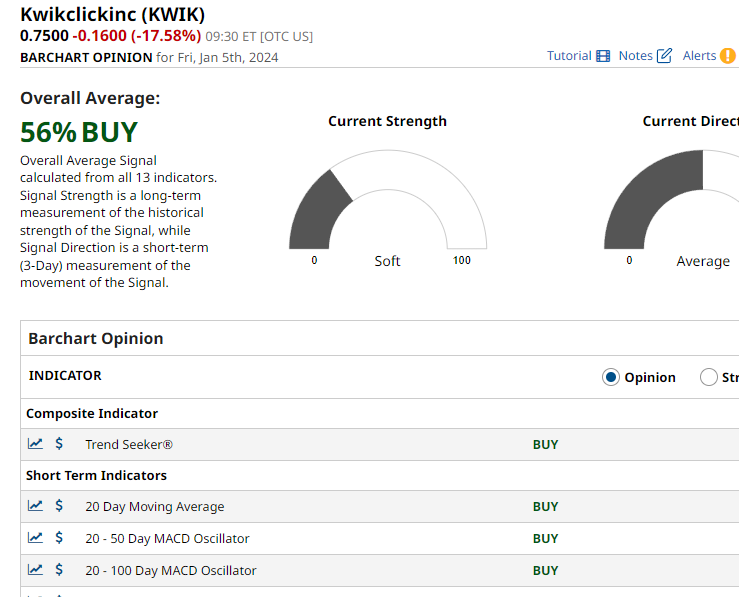Click the 20 Day Moving Average label
Image resolution: width=739 pixels, height=597 pixels.
click(x=155, y=507)
